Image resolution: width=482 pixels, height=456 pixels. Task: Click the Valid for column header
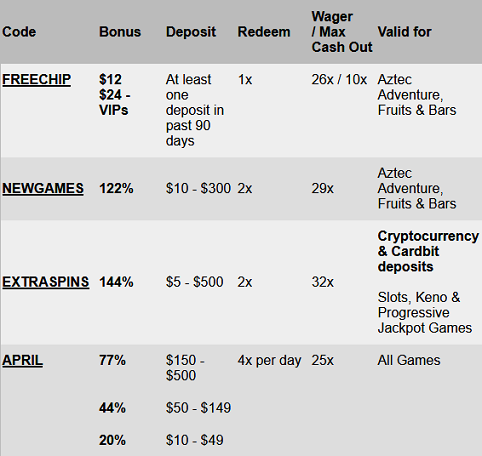404,32
